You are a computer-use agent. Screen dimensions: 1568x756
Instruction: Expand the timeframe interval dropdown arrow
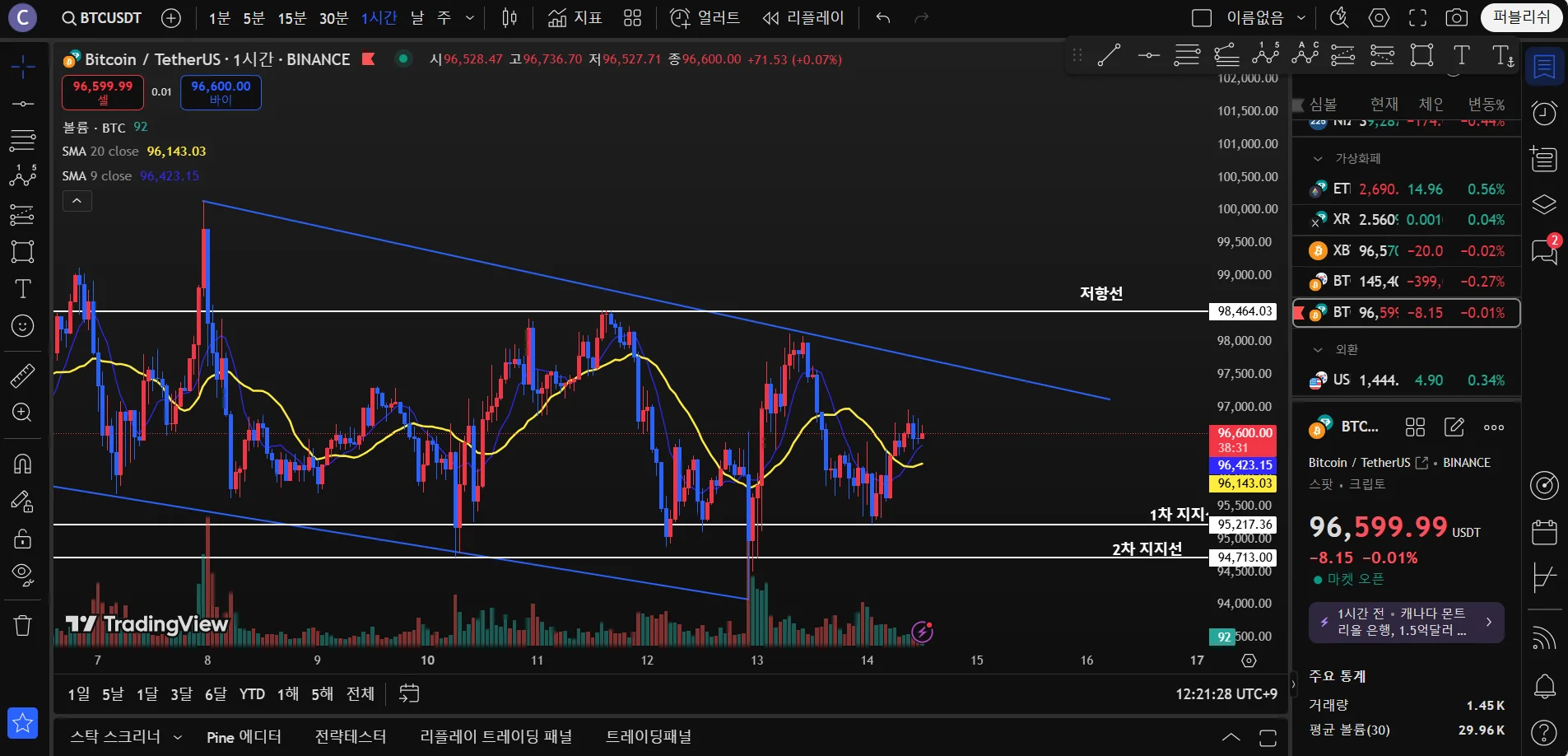470,17
